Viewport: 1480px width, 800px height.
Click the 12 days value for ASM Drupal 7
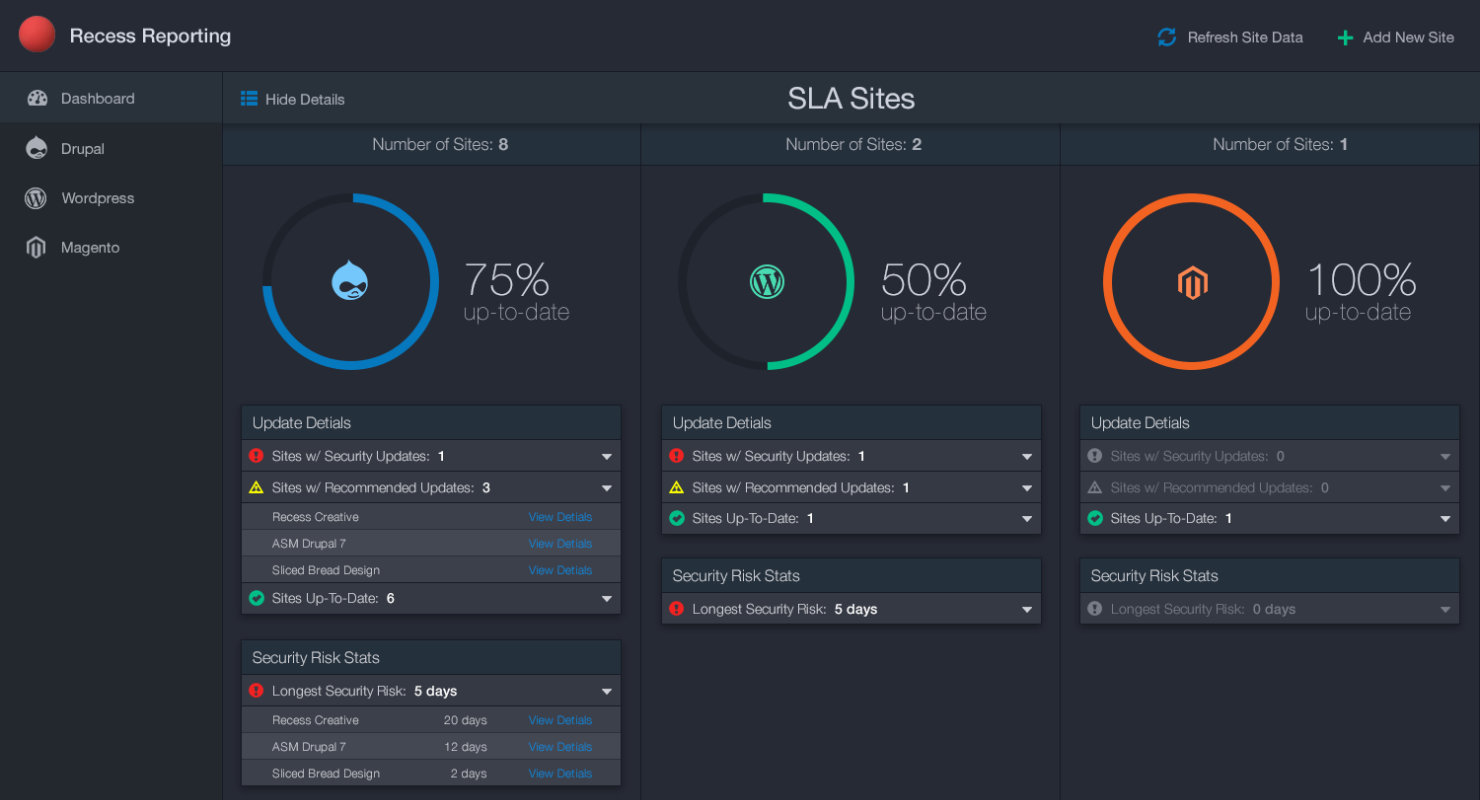pyautogui.click(x=465, y=747)
